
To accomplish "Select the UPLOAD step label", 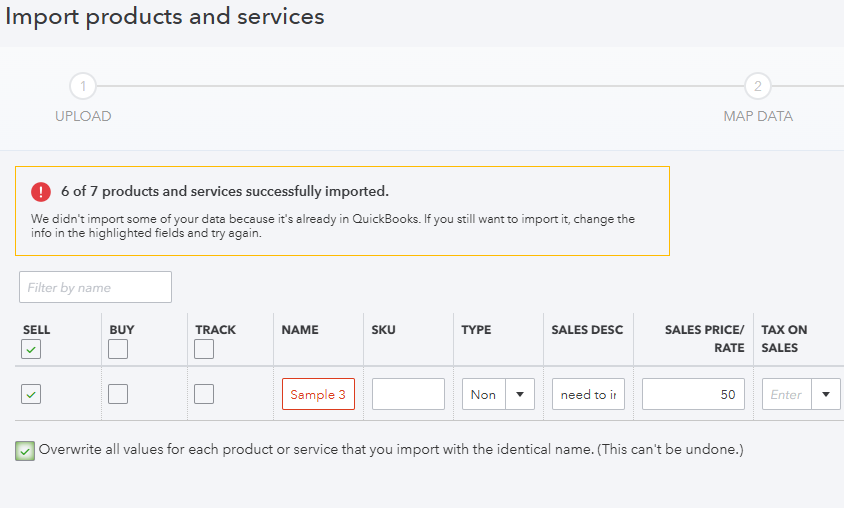I will coord(83,116).
